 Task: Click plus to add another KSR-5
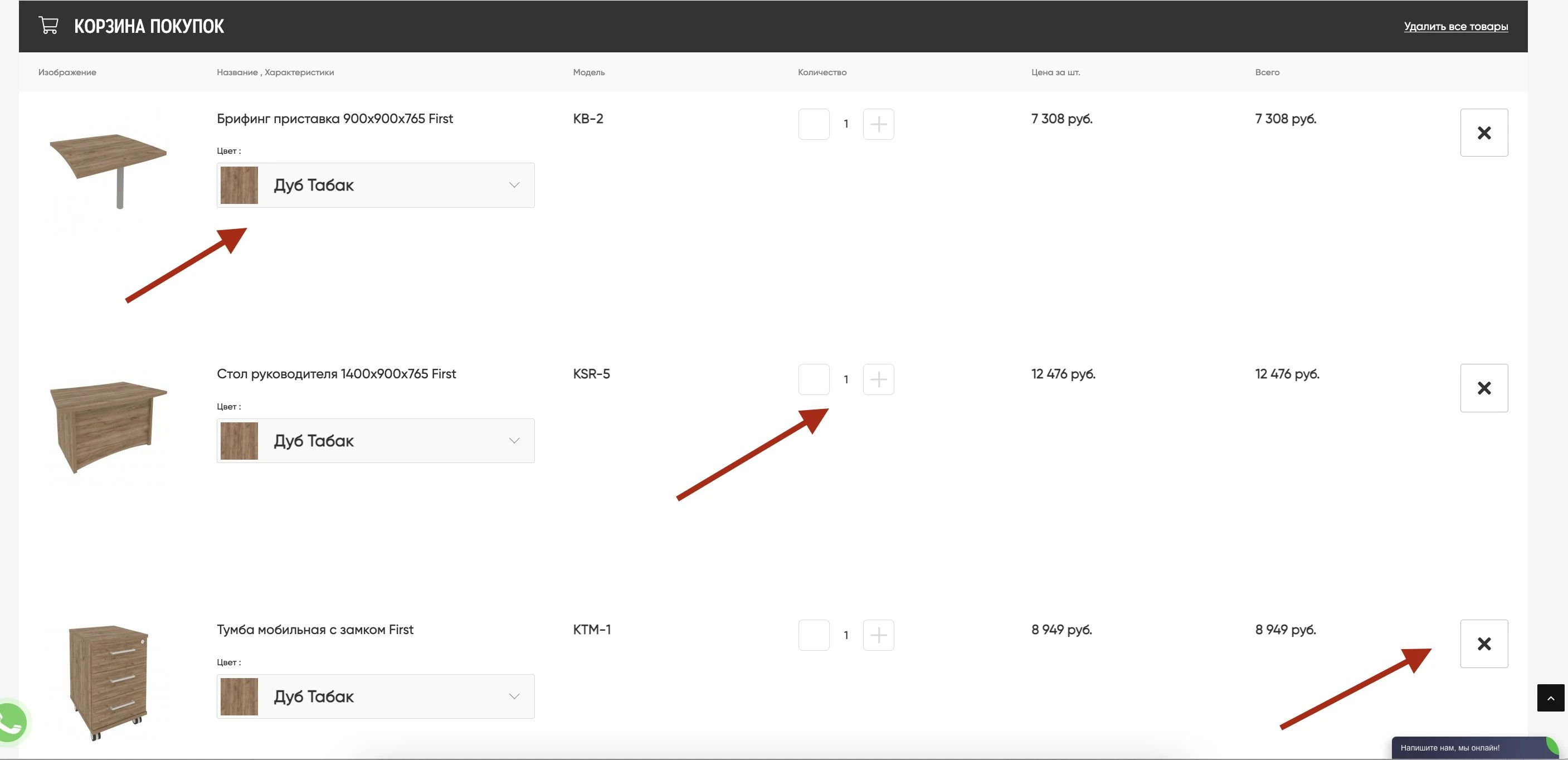click(x=878, y=379)
